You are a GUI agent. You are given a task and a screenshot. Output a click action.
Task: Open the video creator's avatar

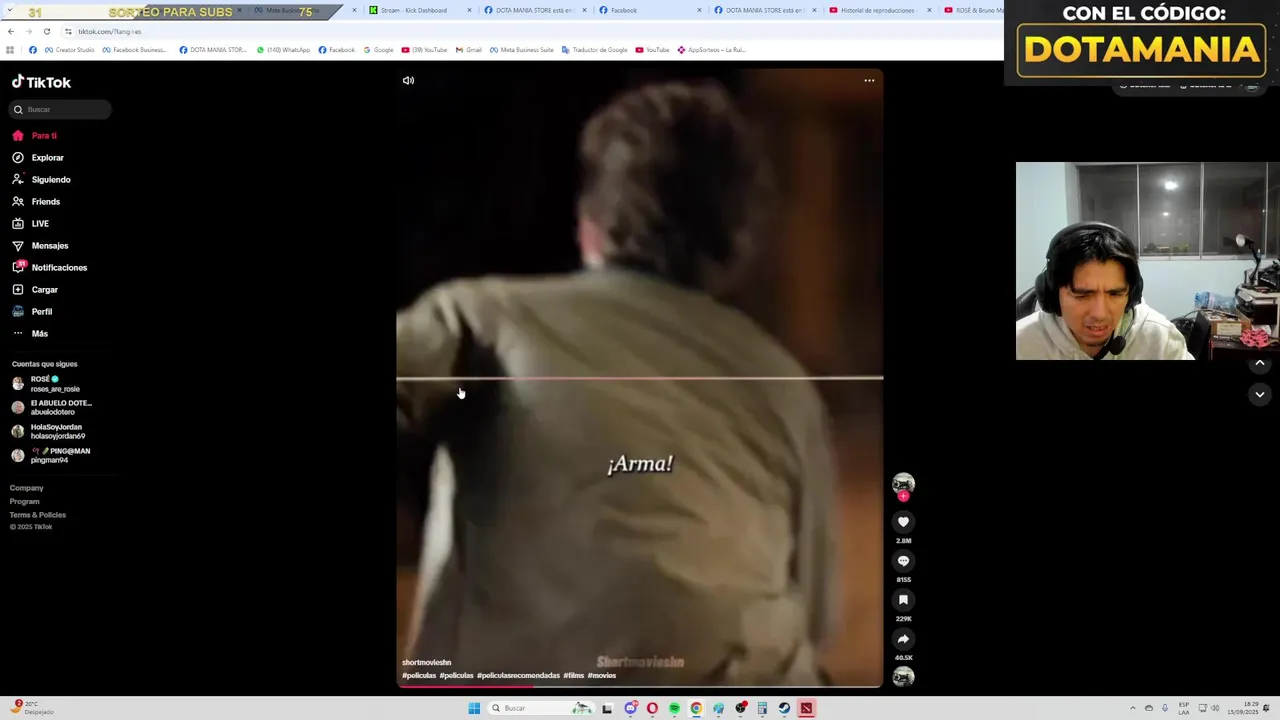[x=903, y=483]
